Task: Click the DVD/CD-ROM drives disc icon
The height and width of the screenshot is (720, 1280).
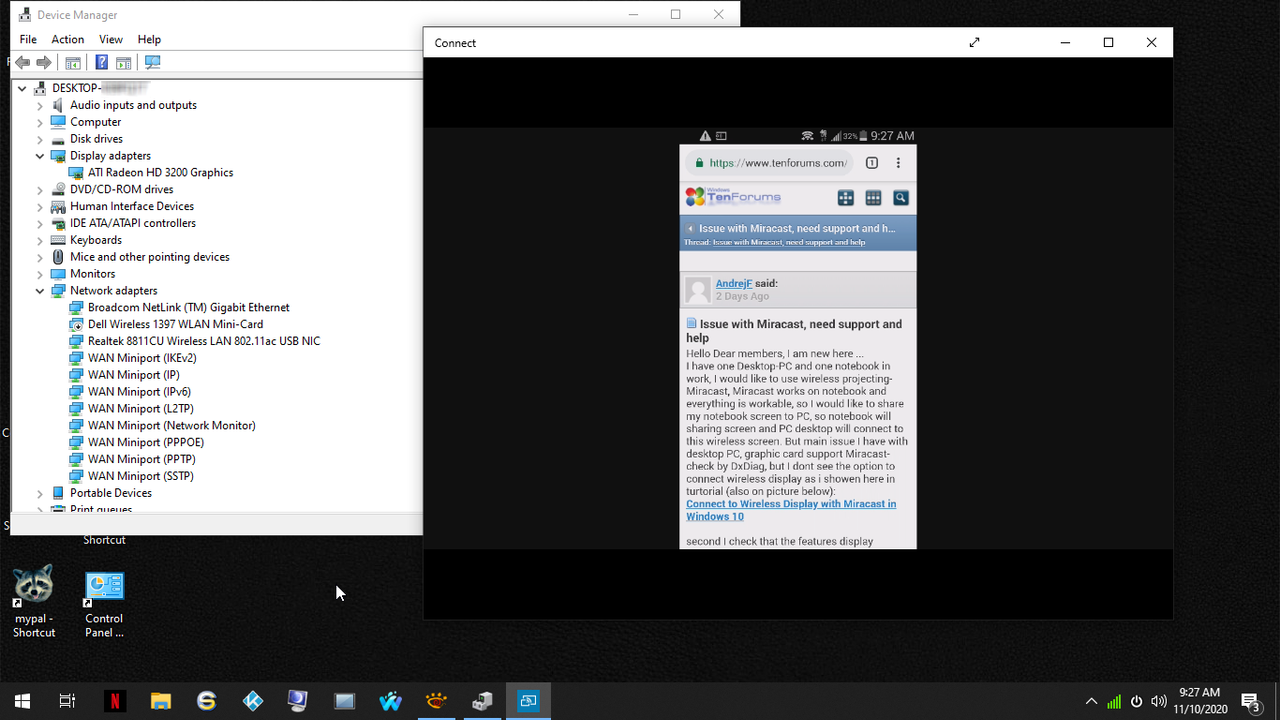Action: point(58,189)
